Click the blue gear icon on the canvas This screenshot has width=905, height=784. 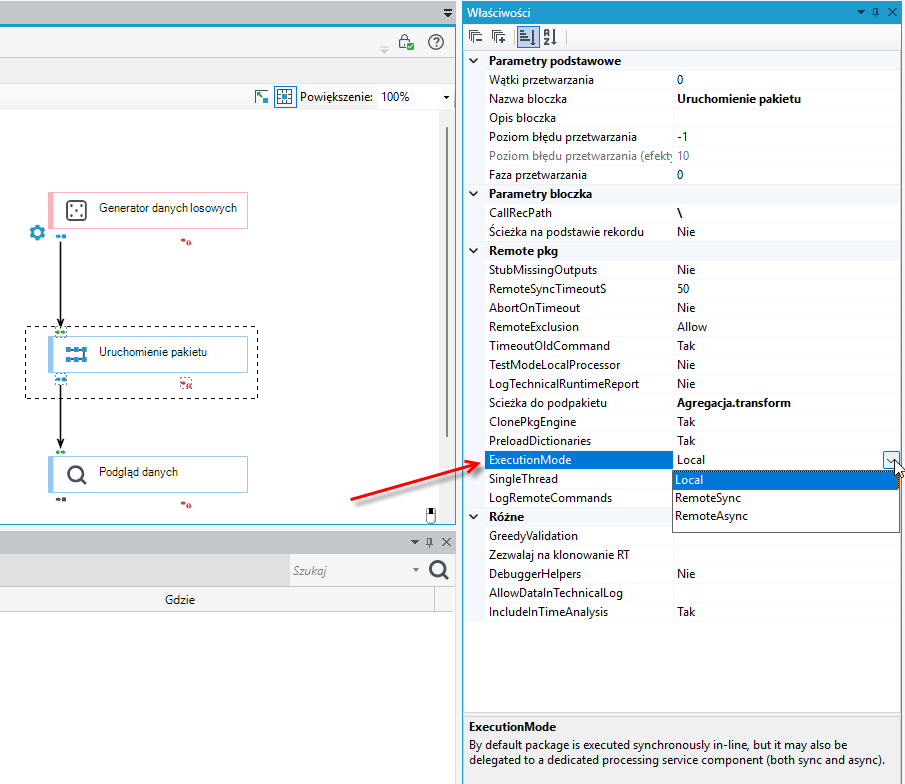(38, 233)
